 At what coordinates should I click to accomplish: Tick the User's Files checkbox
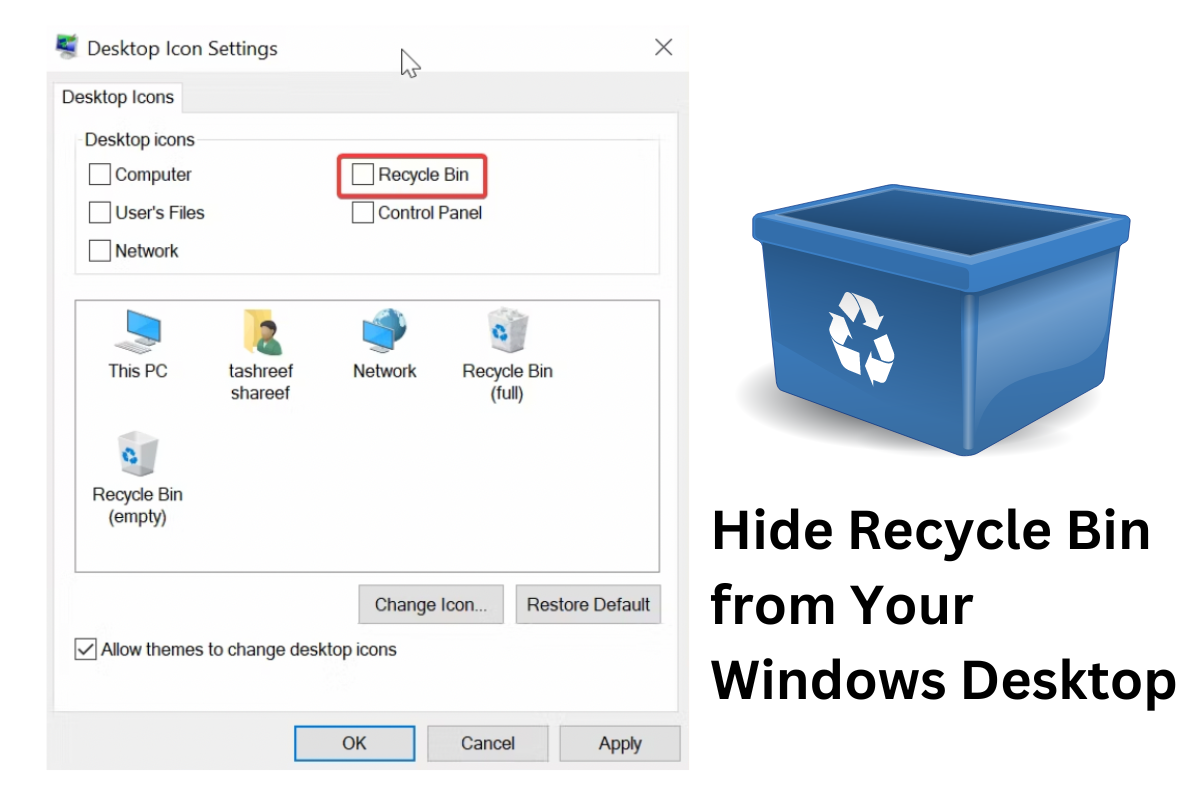tap(100, 213)
